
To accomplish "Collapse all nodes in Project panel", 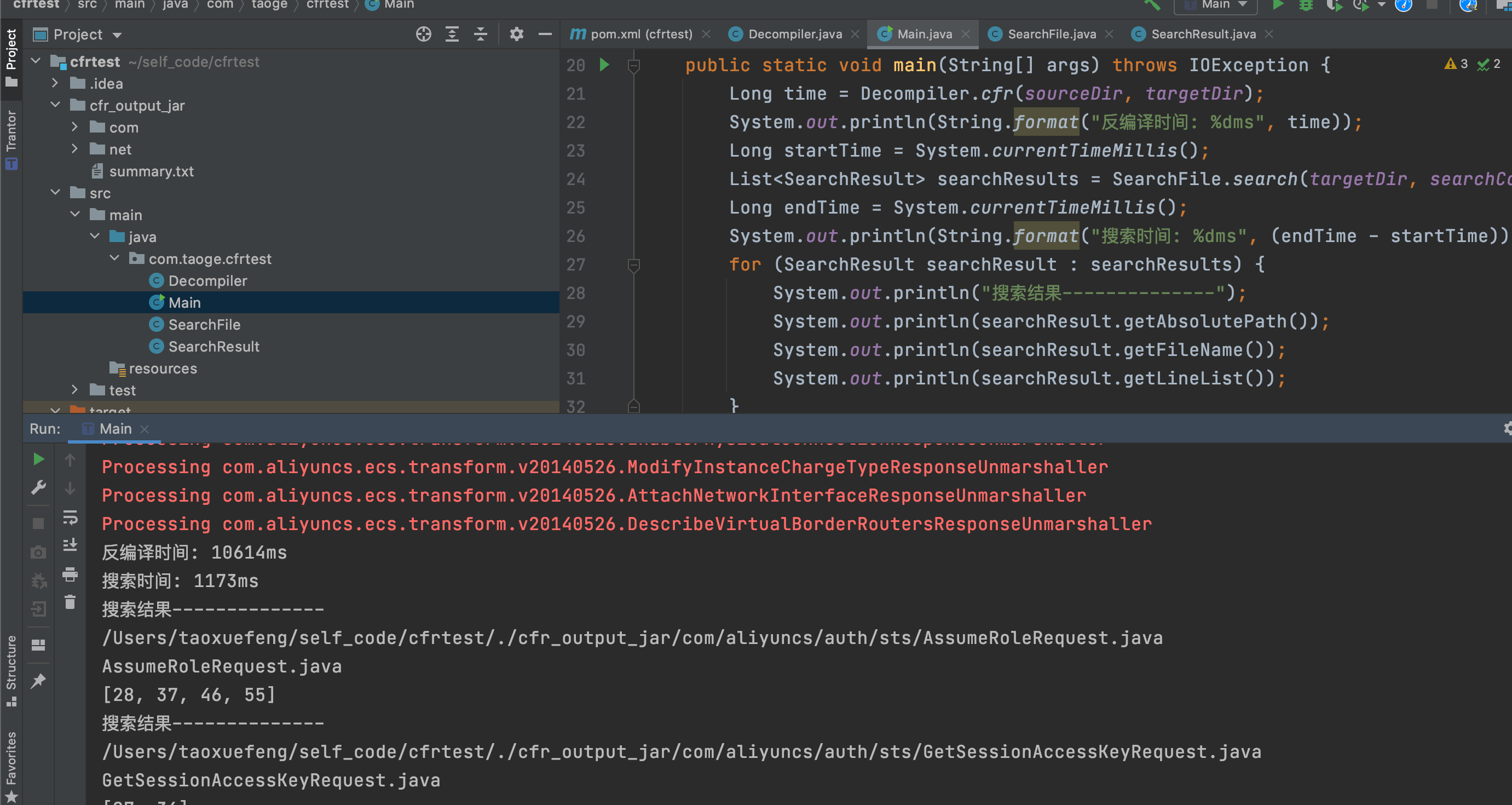I will coord(481,34).
